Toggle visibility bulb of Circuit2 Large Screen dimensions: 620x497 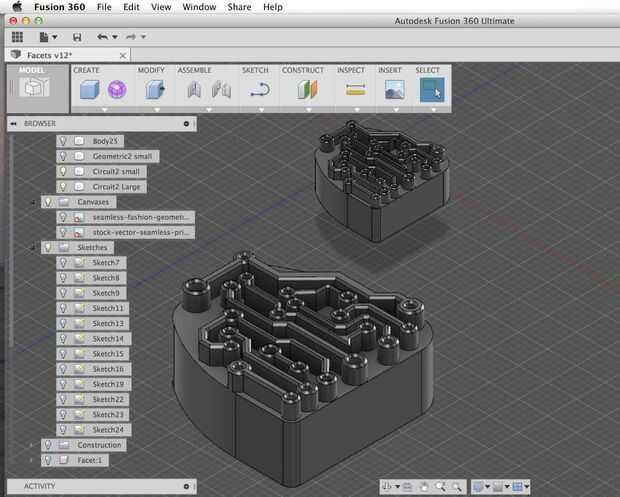click(62, 186)
